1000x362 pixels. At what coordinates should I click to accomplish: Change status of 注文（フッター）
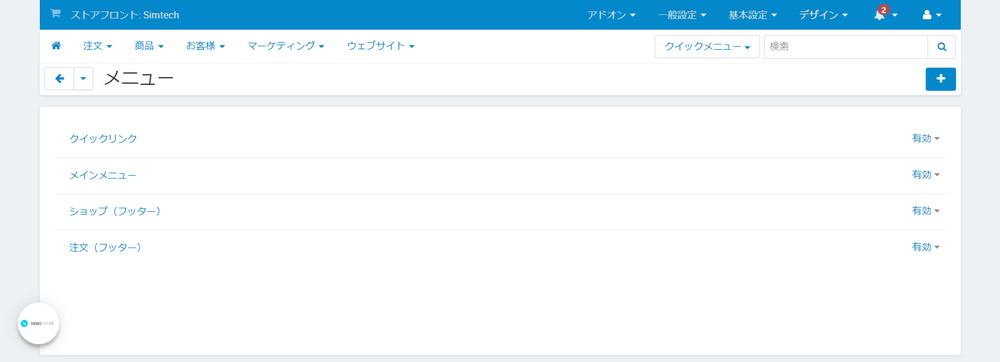pyautogui.click(x=925, y=247)
